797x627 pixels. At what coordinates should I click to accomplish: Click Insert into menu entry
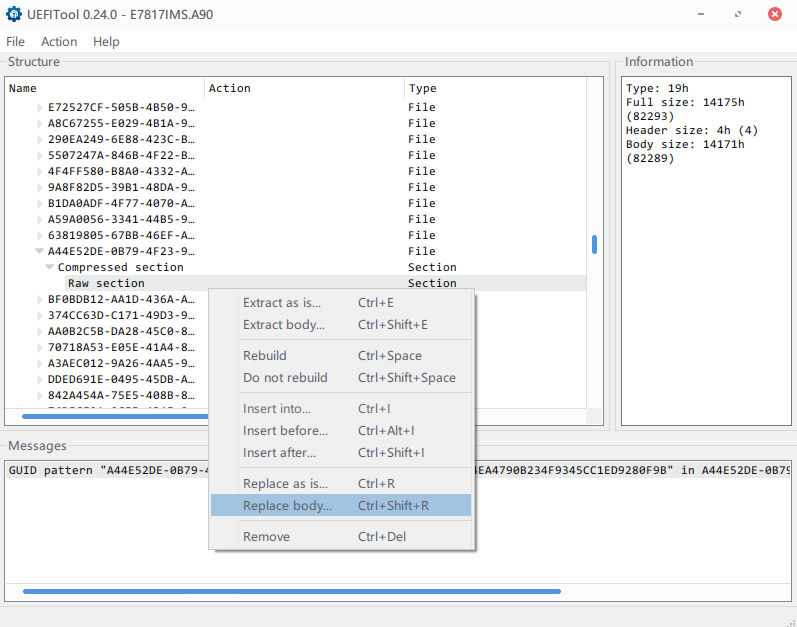click(x=277, y=409)
